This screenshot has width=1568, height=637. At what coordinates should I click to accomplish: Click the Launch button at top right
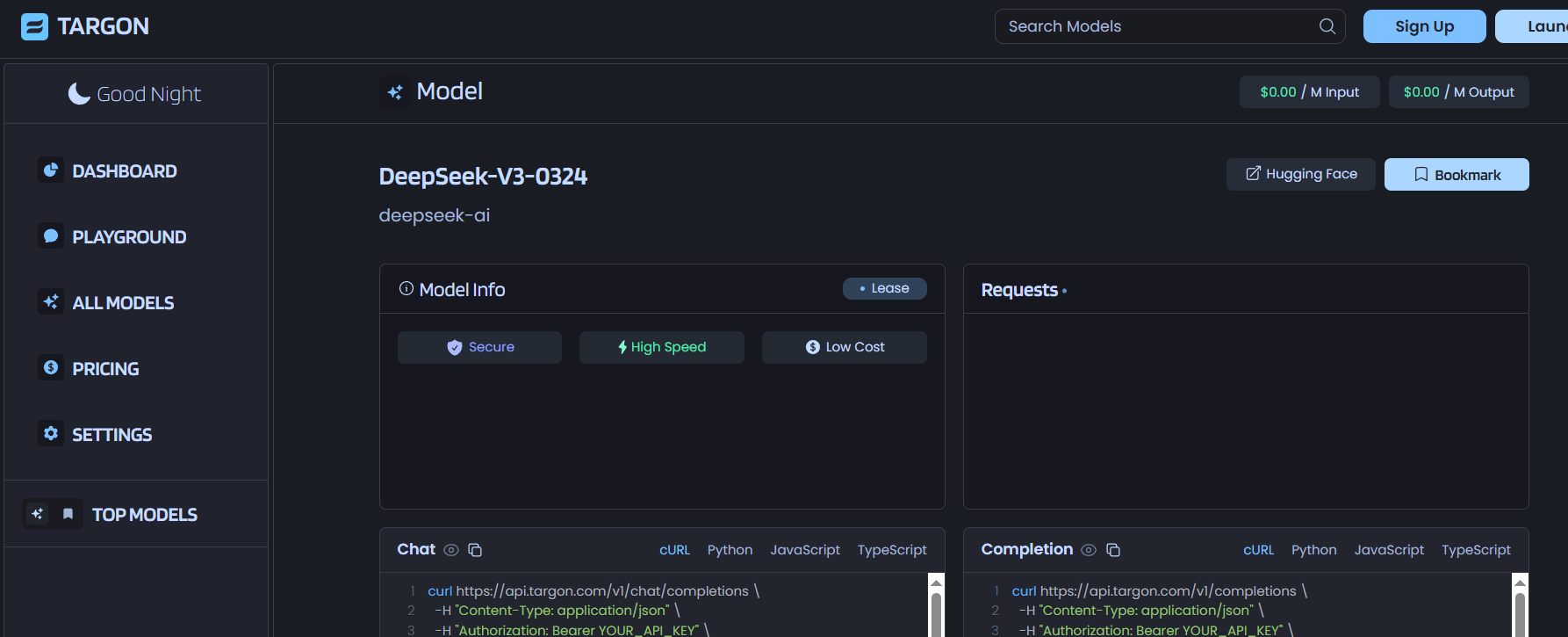[1532, 26]
